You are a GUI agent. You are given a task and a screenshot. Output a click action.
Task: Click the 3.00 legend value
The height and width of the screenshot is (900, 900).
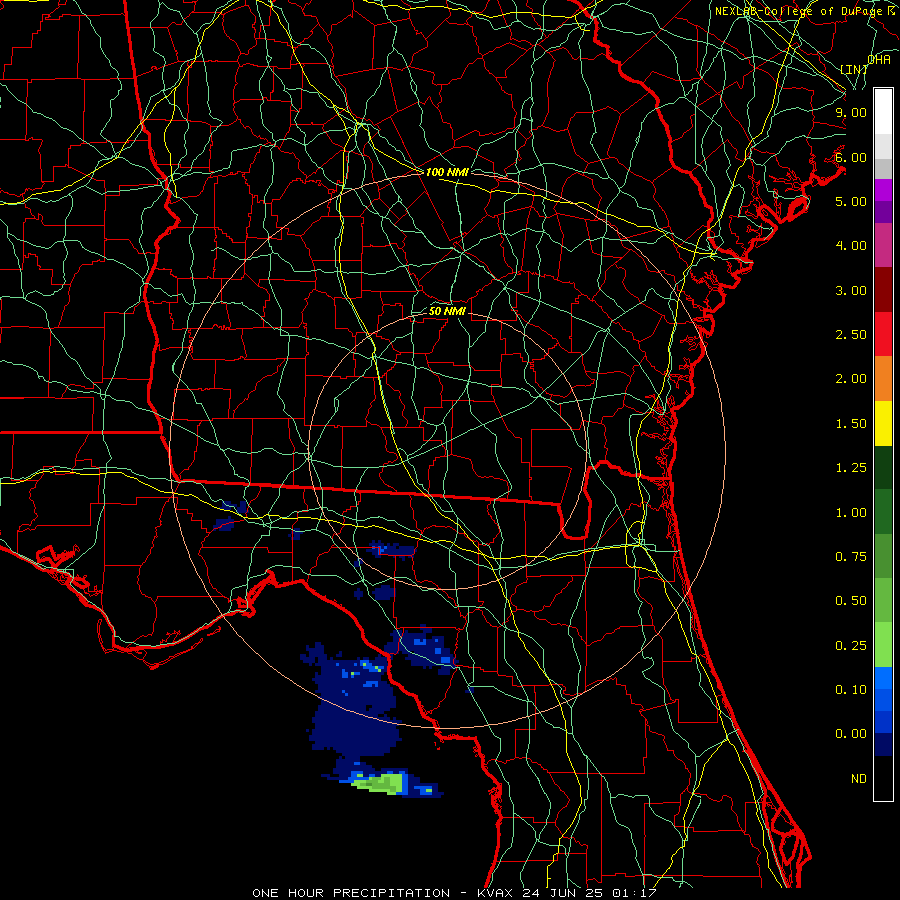coord(851,290)
